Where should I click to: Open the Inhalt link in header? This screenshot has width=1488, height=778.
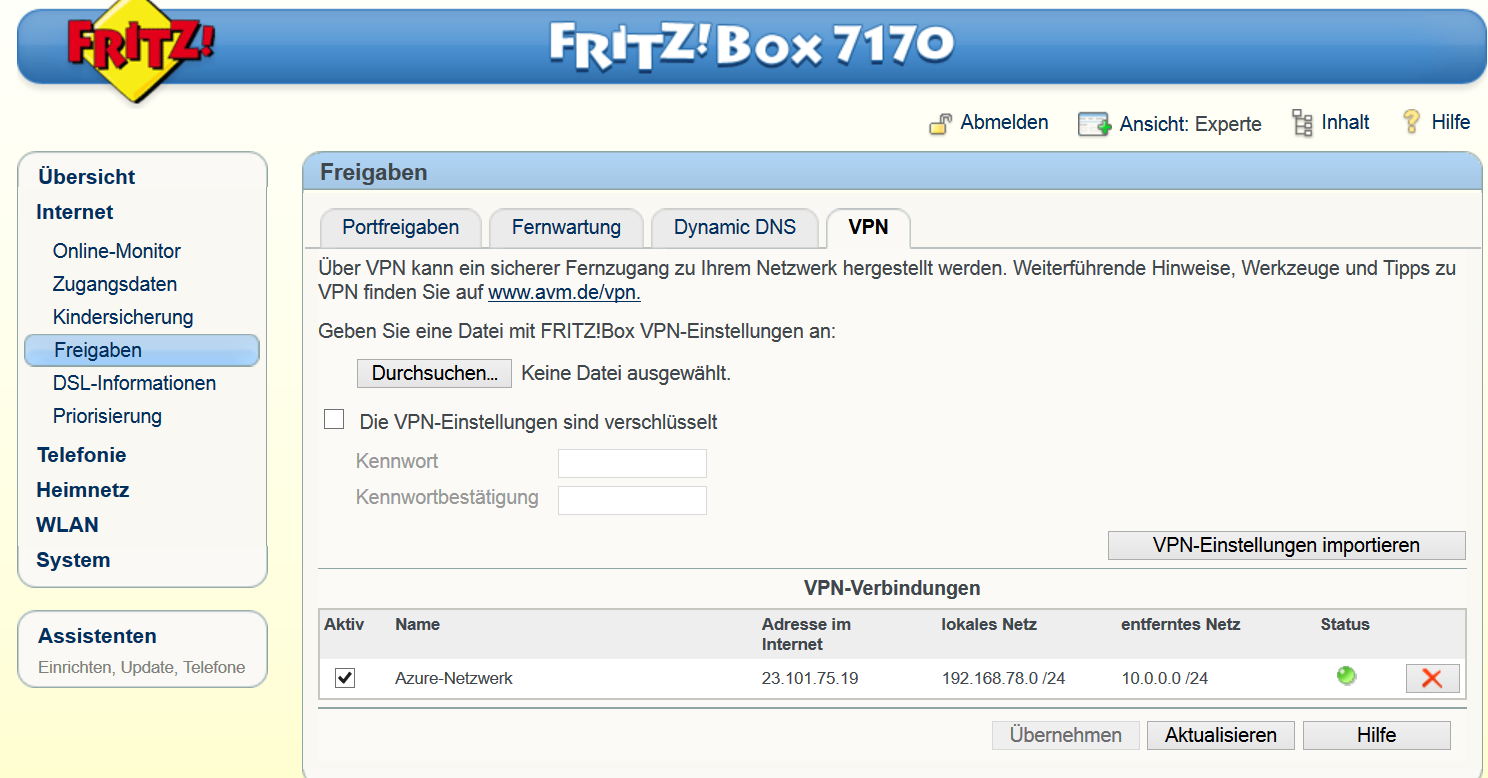click(x=1345, y=122)
